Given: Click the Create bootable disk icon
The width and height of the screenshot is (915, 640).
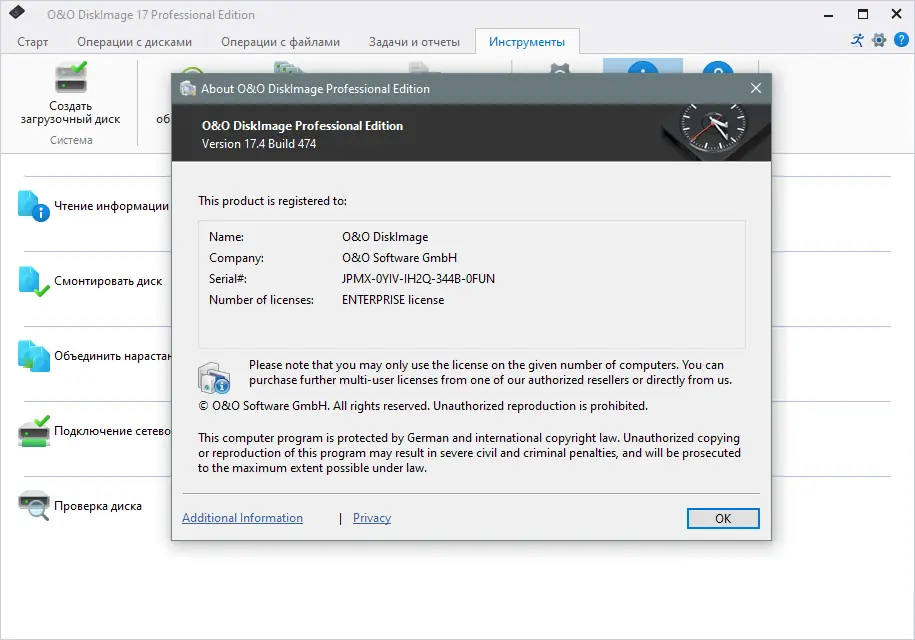Looking at the screenshot, I should pos(71,78).
